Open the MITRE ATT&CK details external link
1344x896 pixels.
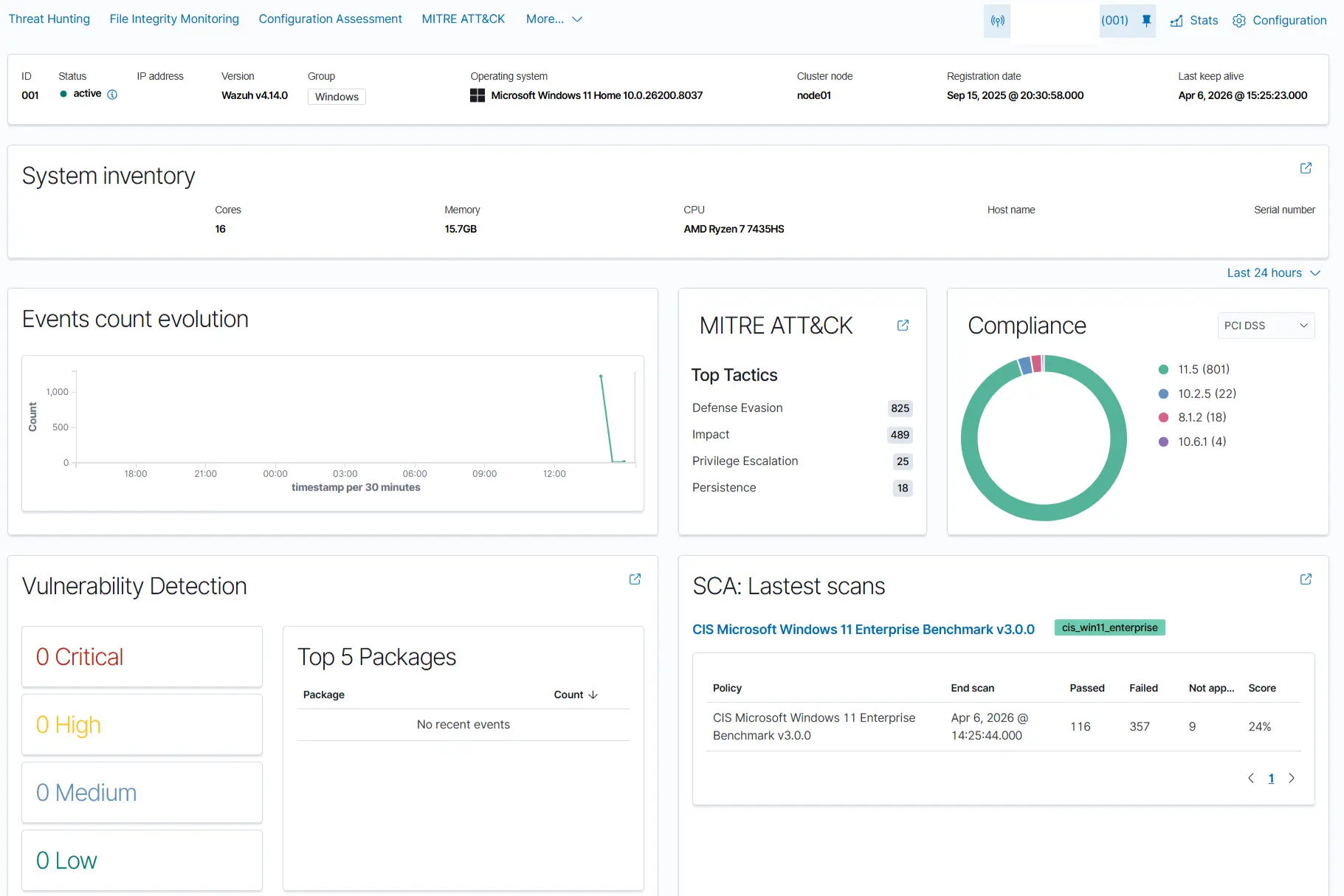903,325
